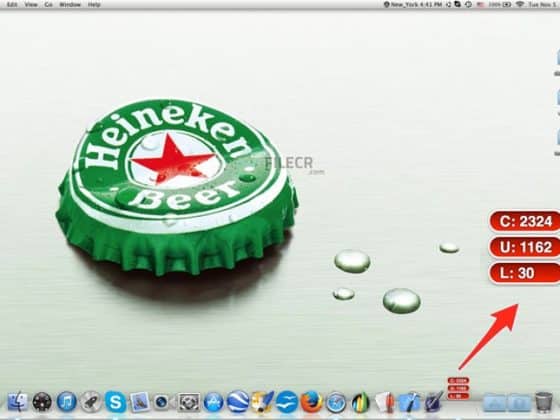Click the red 'C: 2324' counter badge
The height and width of the screenshot is (420, 560).
pyautogui.click(x=525, y=222)
